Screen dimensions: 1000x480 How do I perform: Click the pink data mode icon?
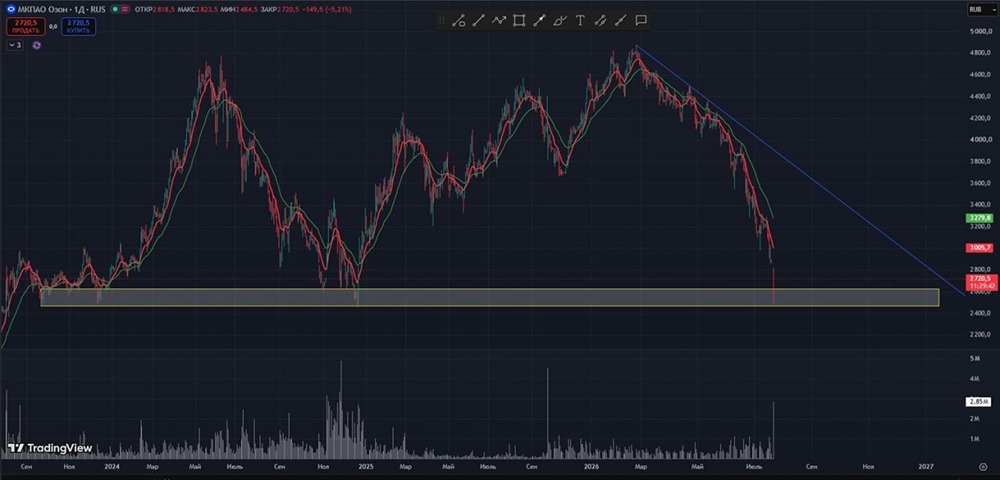(123, 10)
